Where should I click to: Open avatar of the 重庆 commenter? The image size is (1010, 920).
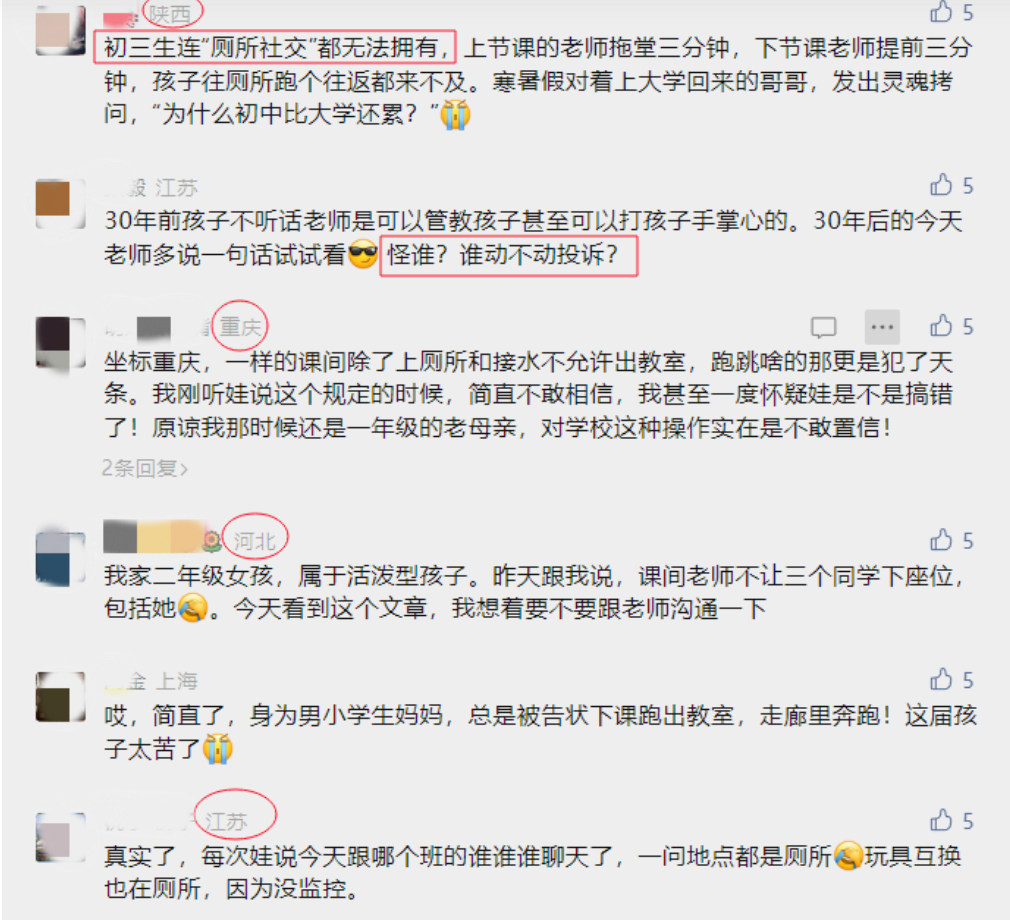pyautogui.click(x=61, y=343)
